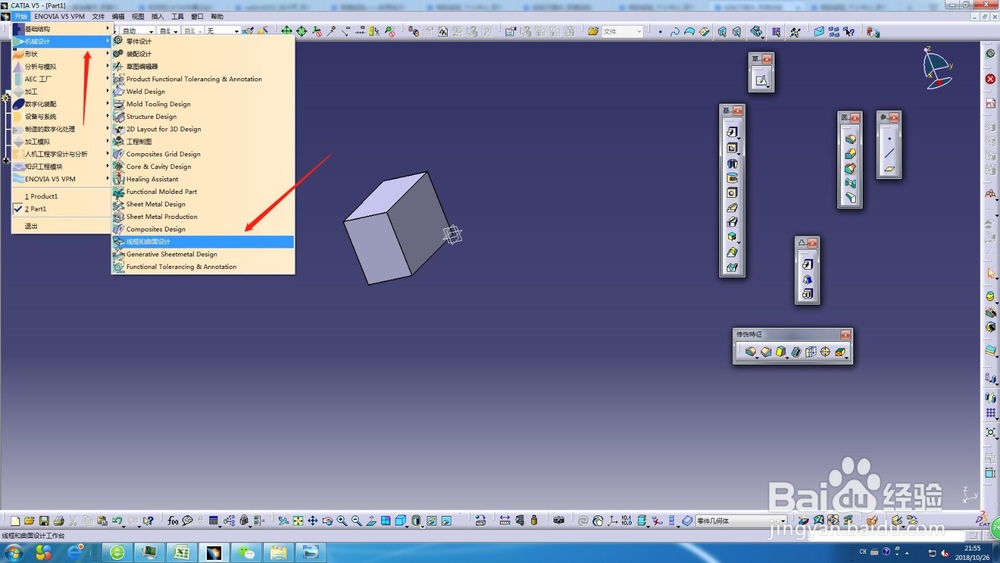Select the Pocket tool icon

click(x=732, y=148)
